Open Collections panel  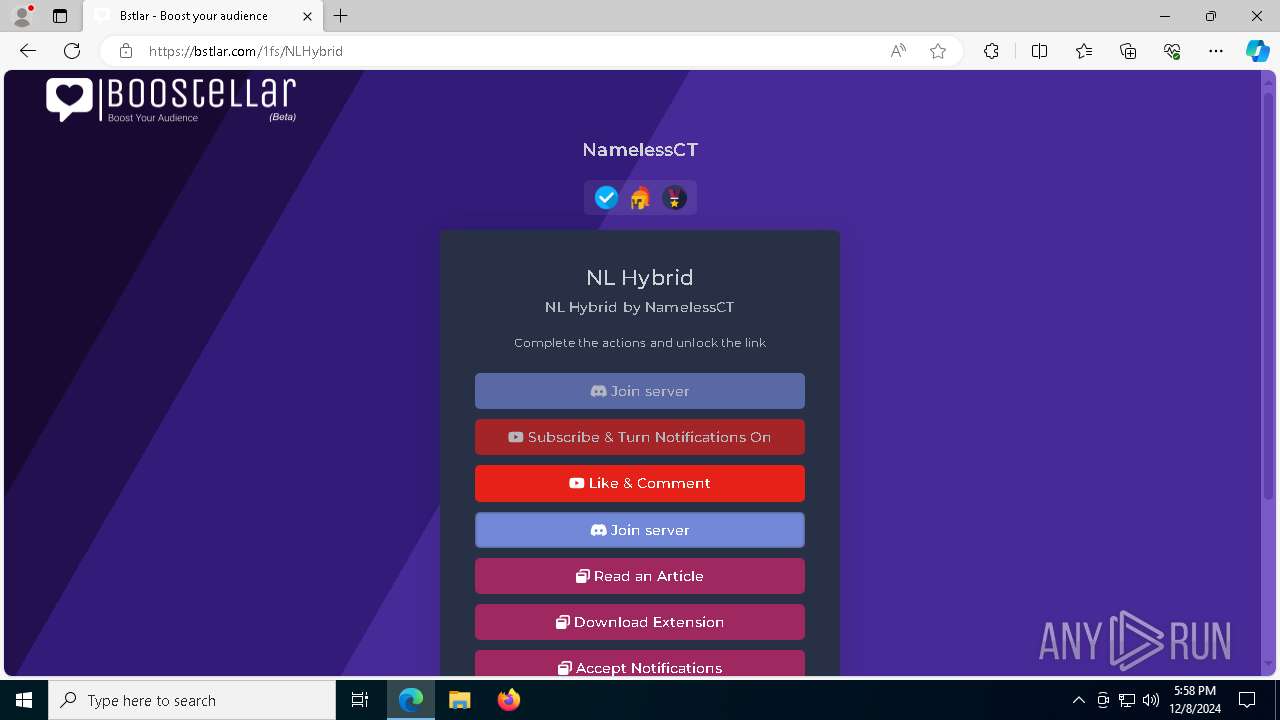click(1128, 51)
